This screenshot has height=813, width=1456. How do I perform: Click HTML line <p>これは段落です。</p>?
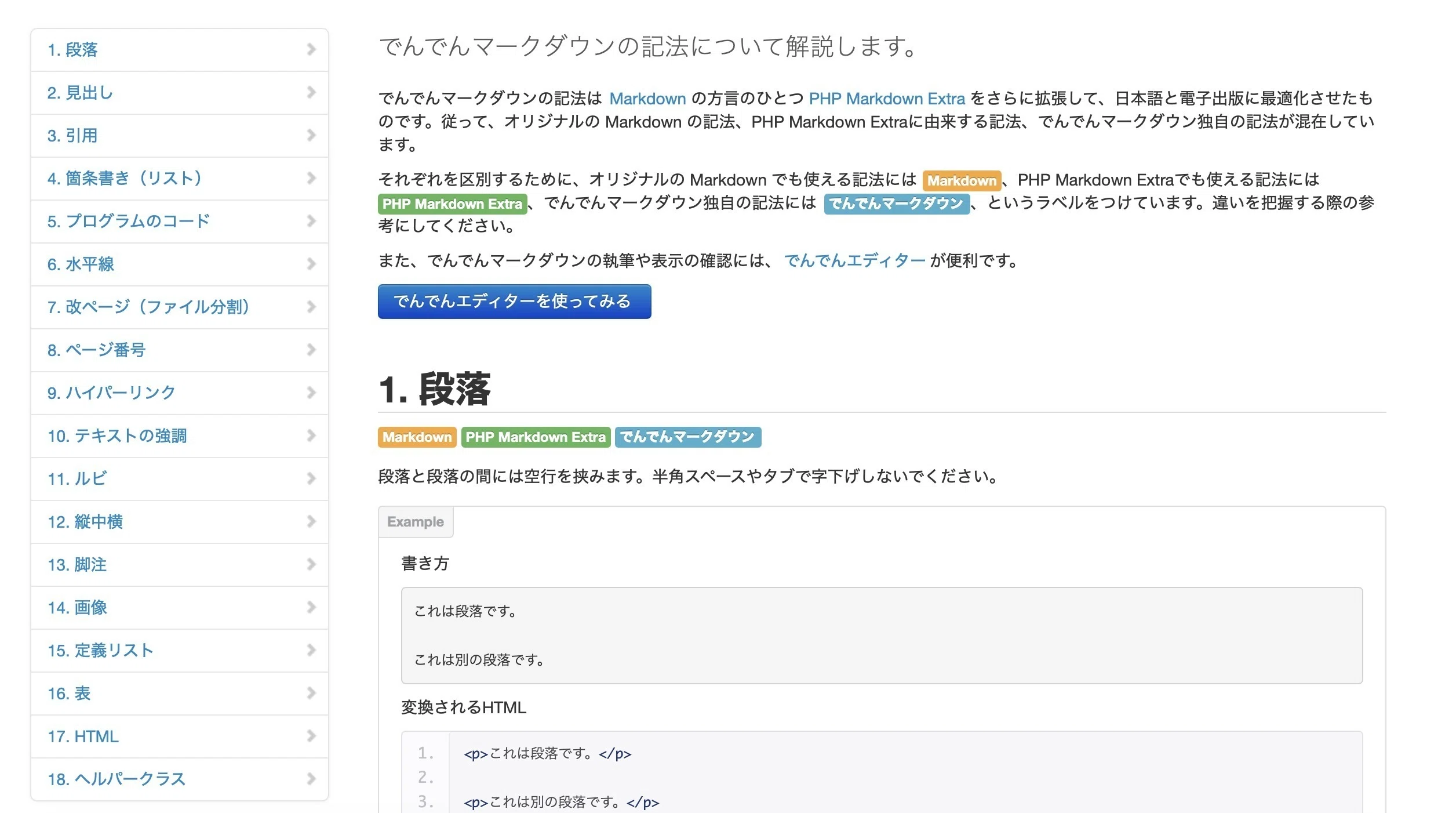(547, 753)
